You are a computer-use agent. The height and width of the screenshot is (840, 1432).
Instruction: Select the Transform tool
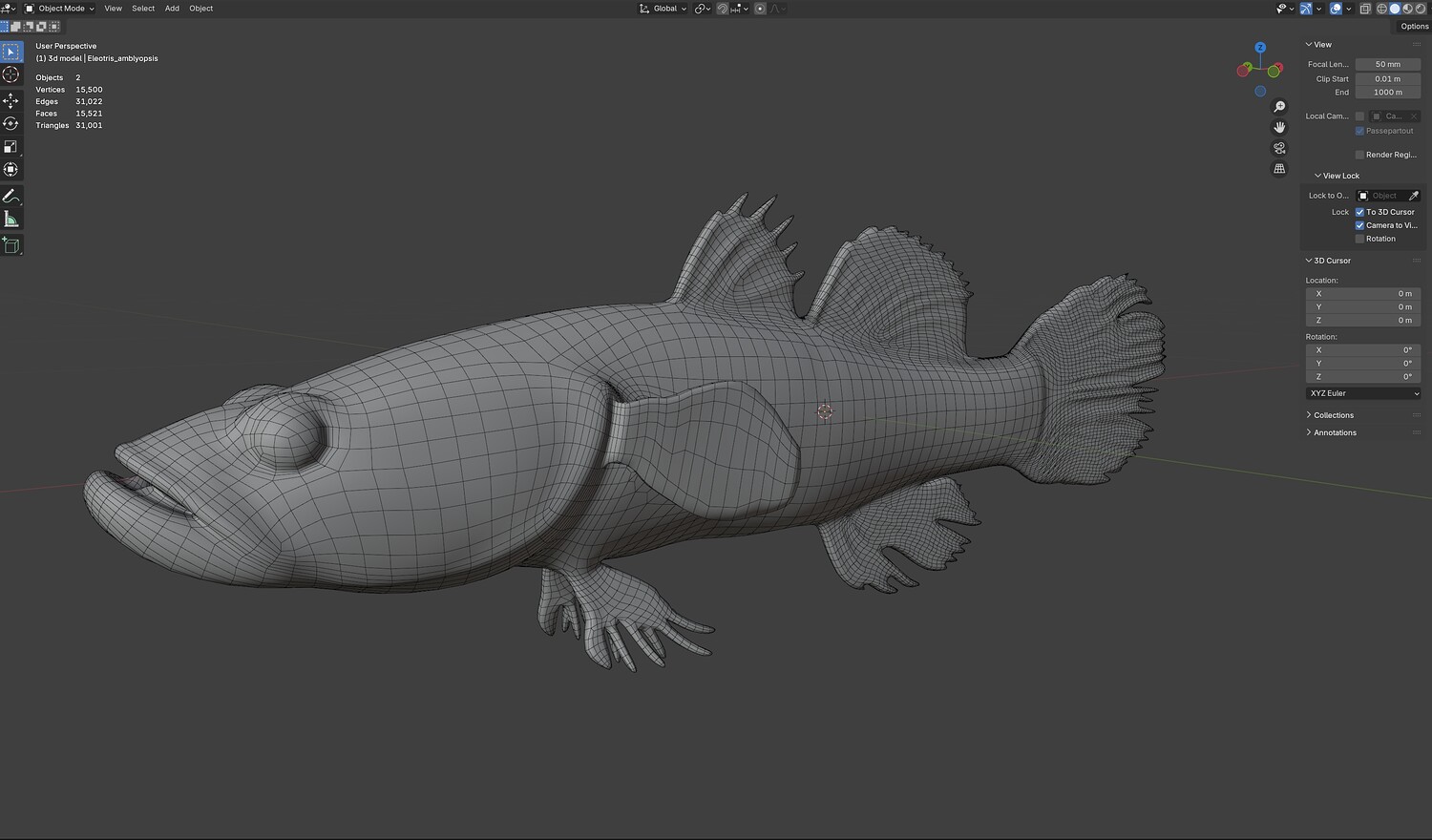[x=11, y=169]
